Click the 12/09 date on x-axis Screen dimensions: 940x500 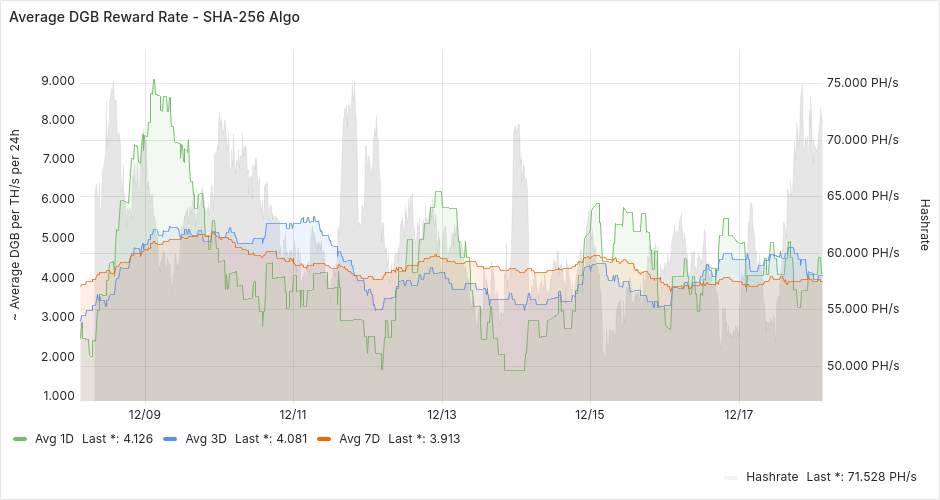coord(145,414)
